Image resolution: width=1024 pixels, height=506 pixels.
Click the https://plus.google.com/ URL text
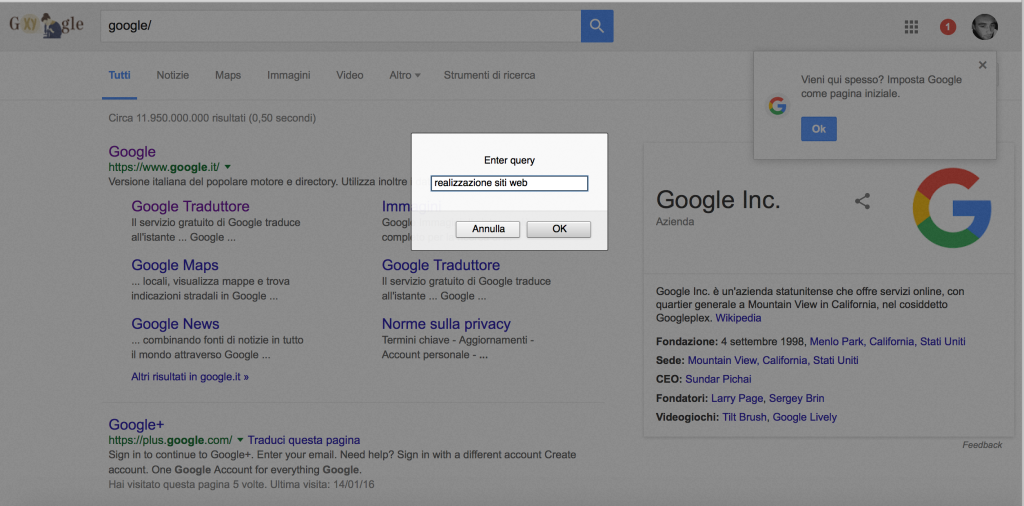(170, 440)
